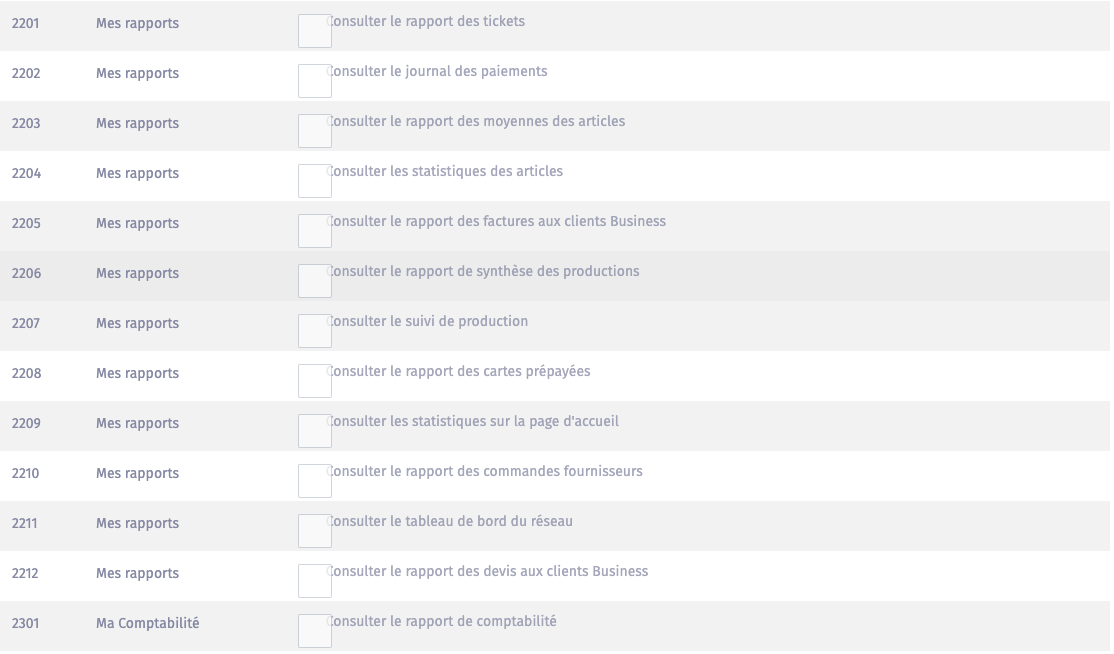Tick the 'rapport des commandes fournisseurs' checkbox
Viewport: 1114px width, 654px height.
click(315, 481)
